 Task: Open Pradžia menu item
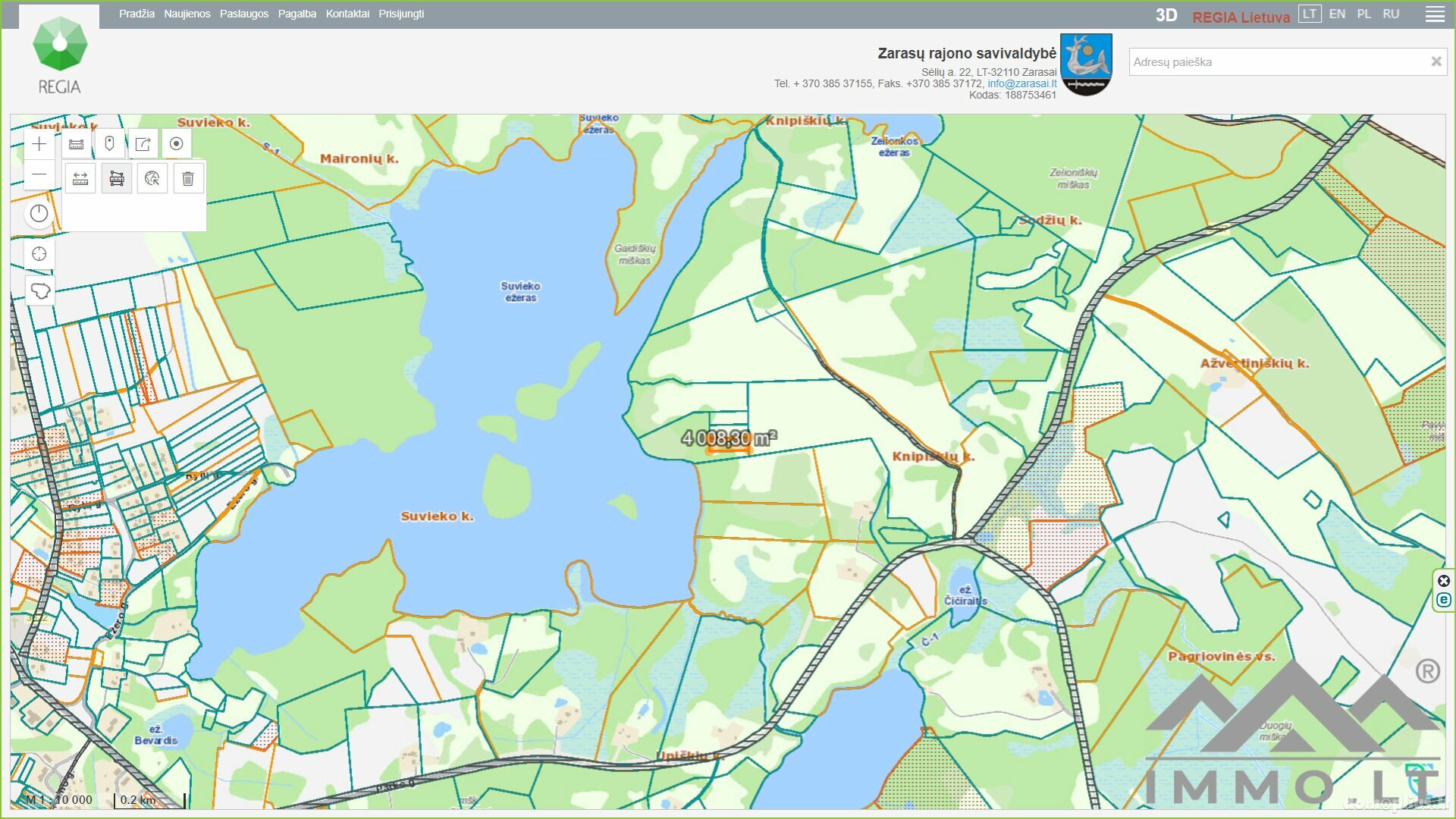(136, 14)
